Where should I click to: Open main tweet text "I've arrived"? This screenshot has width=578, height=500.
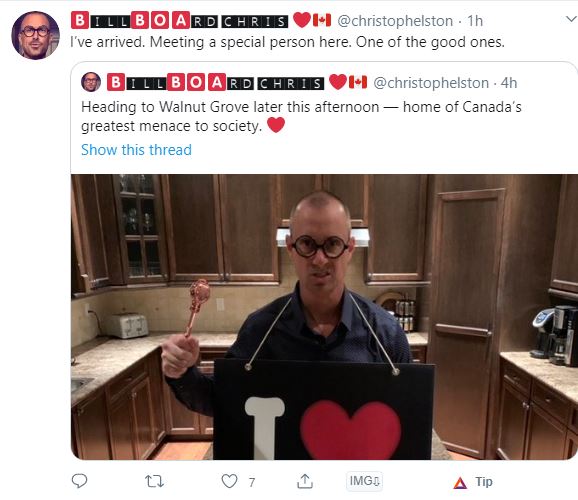click(287, 42)
